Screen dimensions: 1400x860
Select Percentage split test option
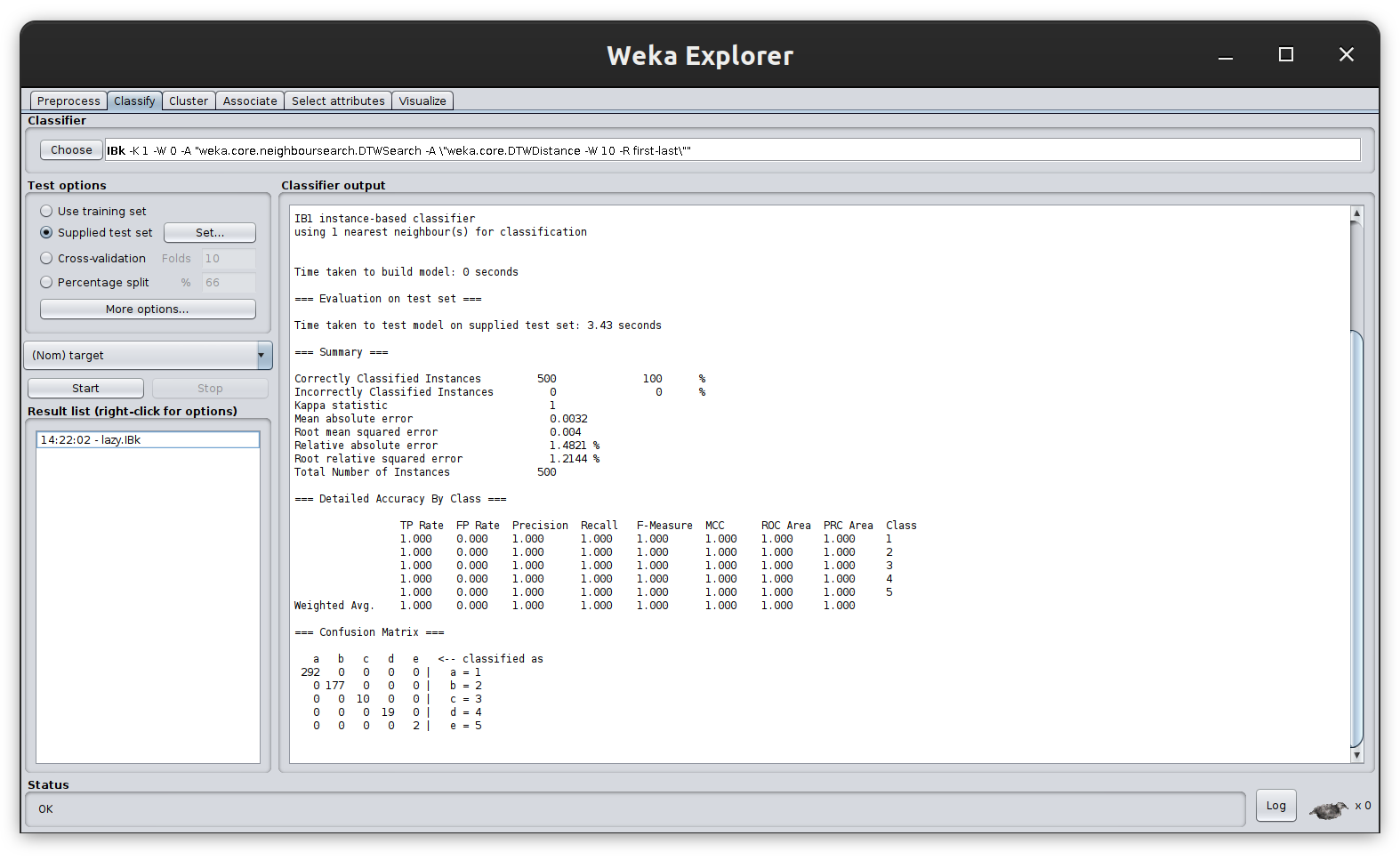(x=95, y=282)
